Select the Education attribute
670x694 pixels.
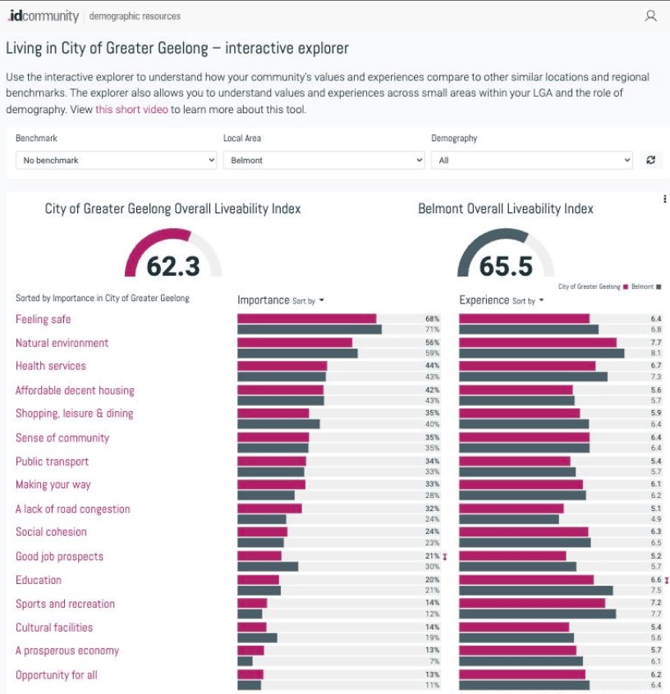click(39, 580)
